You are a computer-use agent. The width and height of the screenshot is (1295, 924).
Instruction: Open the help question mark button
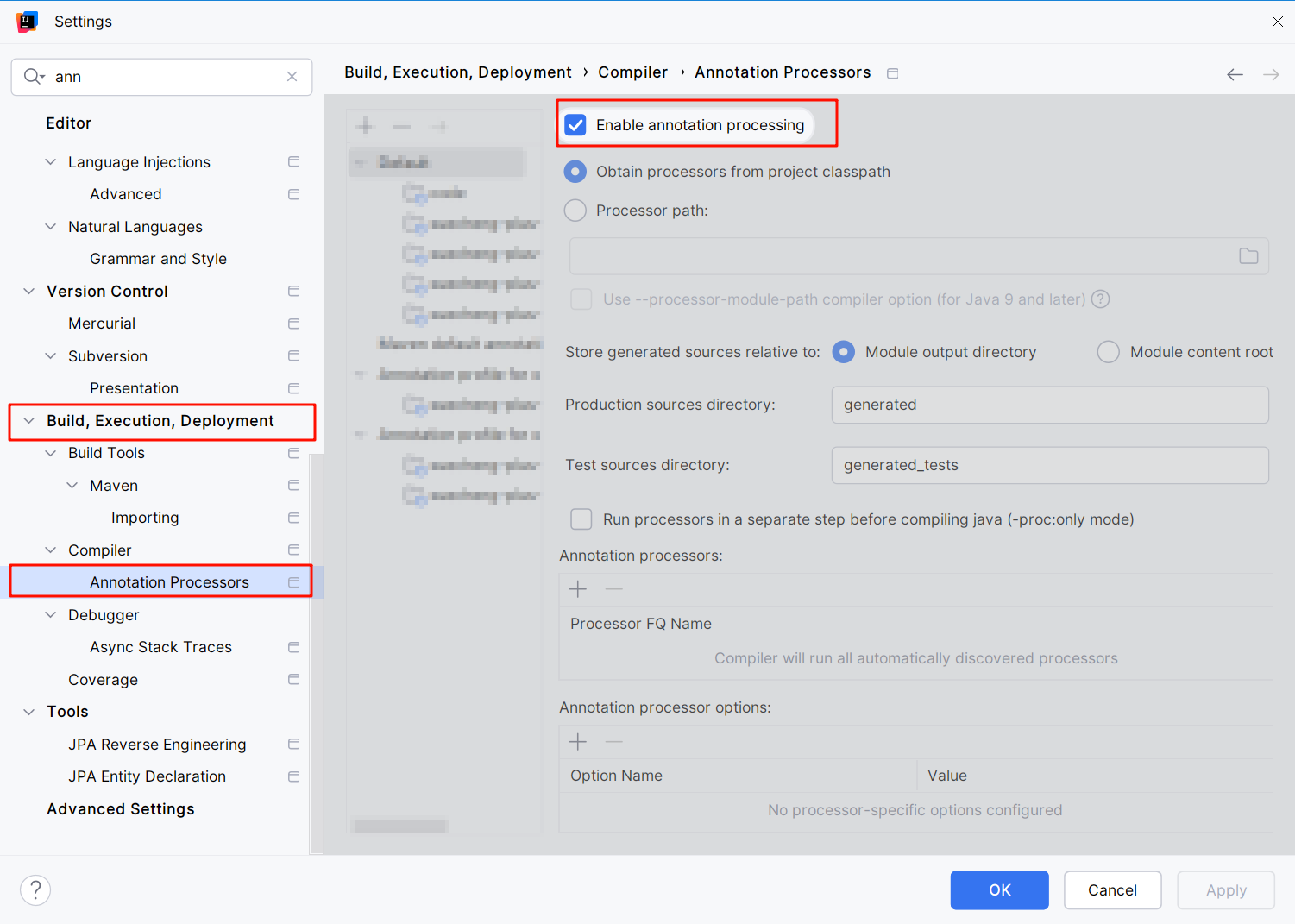pyautogui.click(x=35, y=890)
